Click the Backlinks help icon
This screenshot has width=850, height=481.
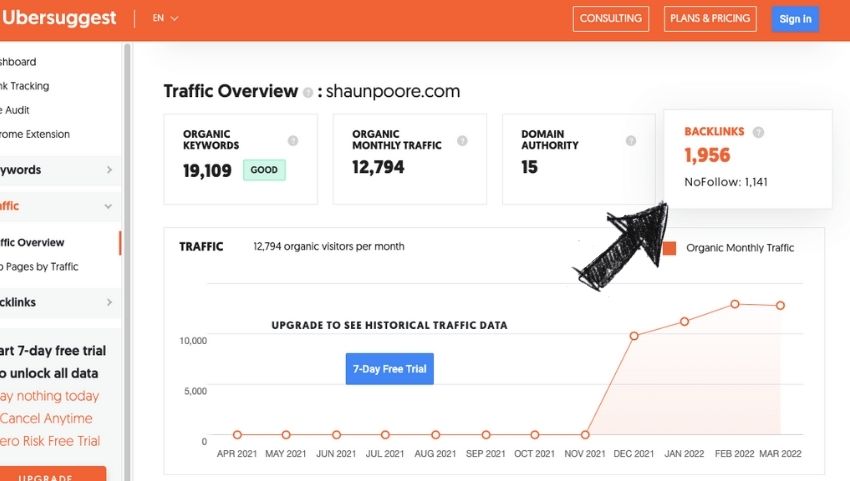pyautogui.click(x=758, y=132)
